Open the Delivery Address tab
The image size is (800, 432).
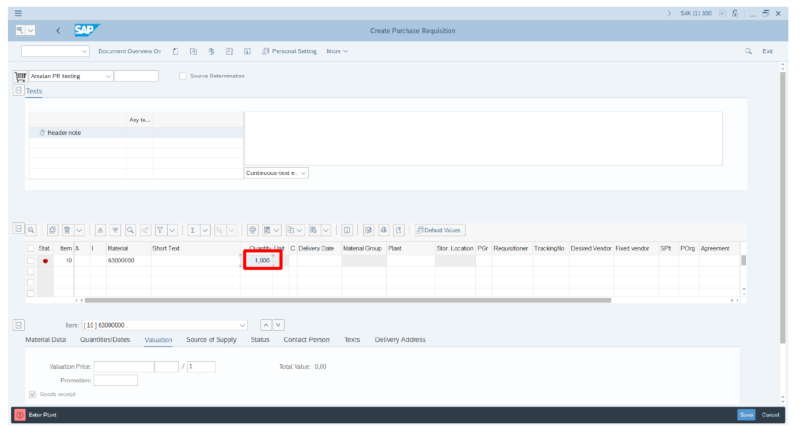[x=399, y=340]
